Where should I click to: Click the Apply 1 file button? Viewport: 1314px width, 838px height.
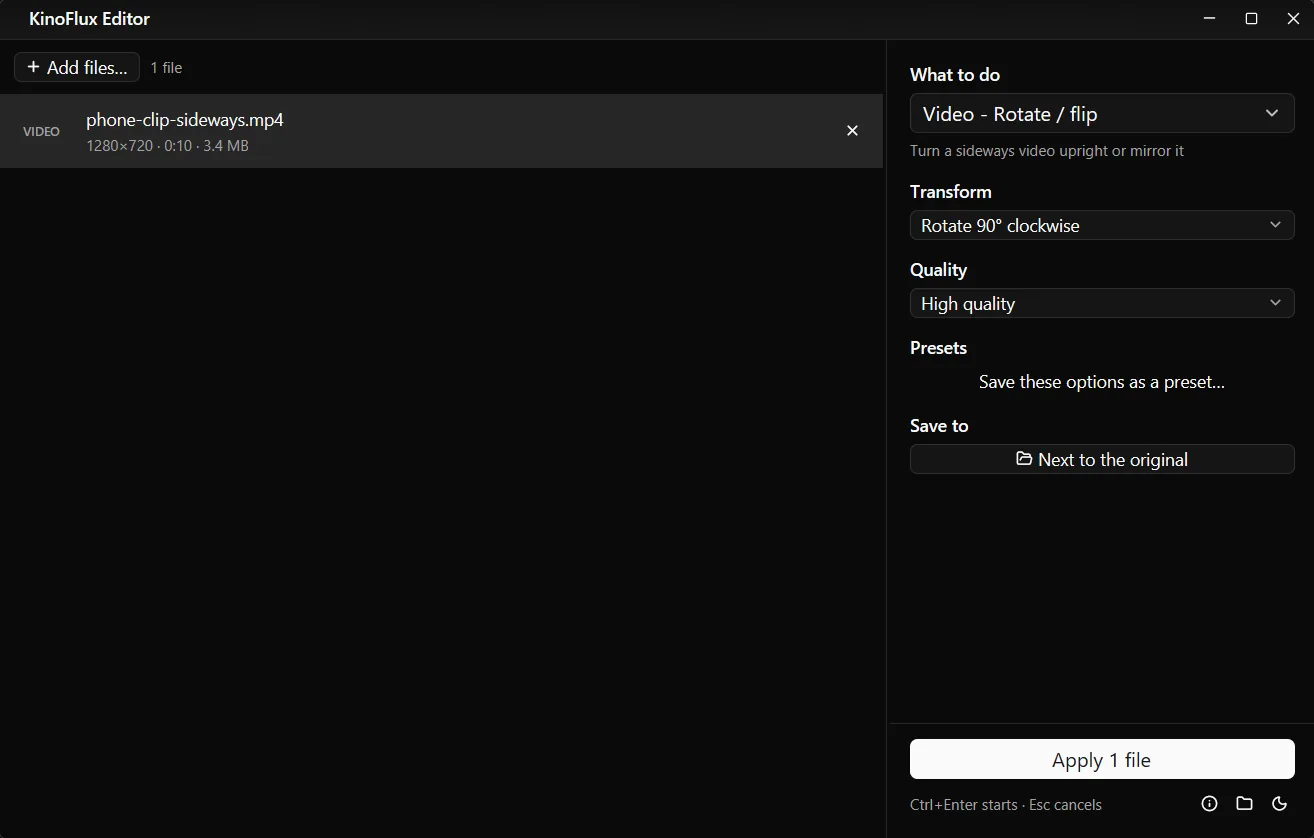click(1102, 760)
